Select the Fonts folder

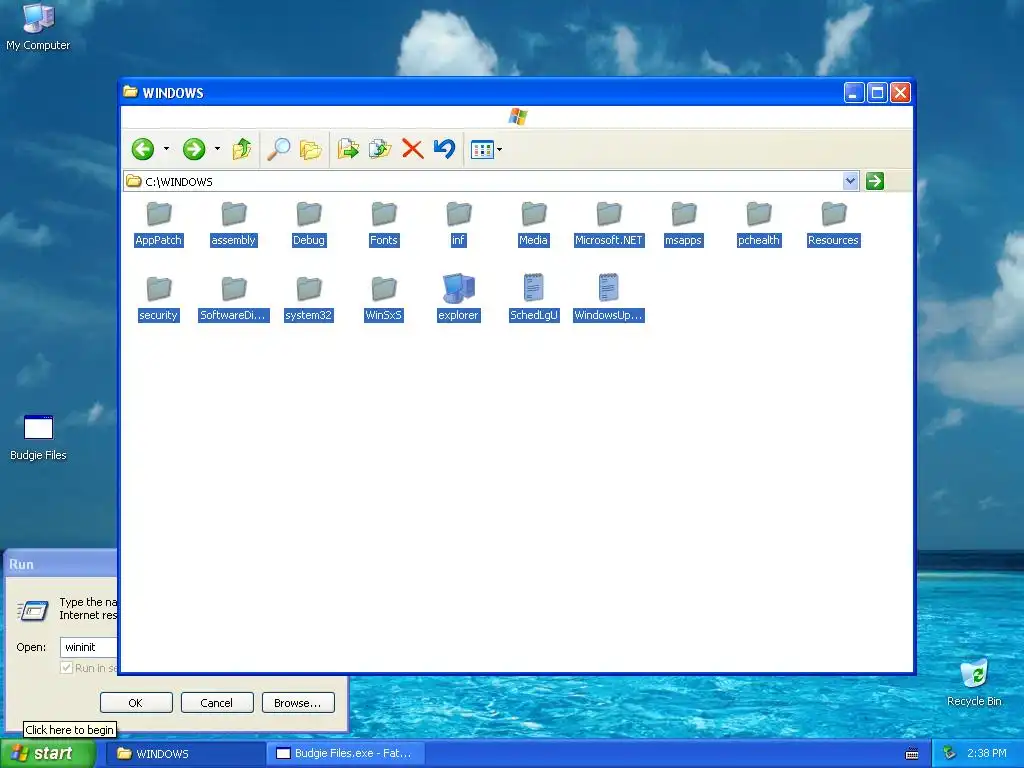point(383,224)
